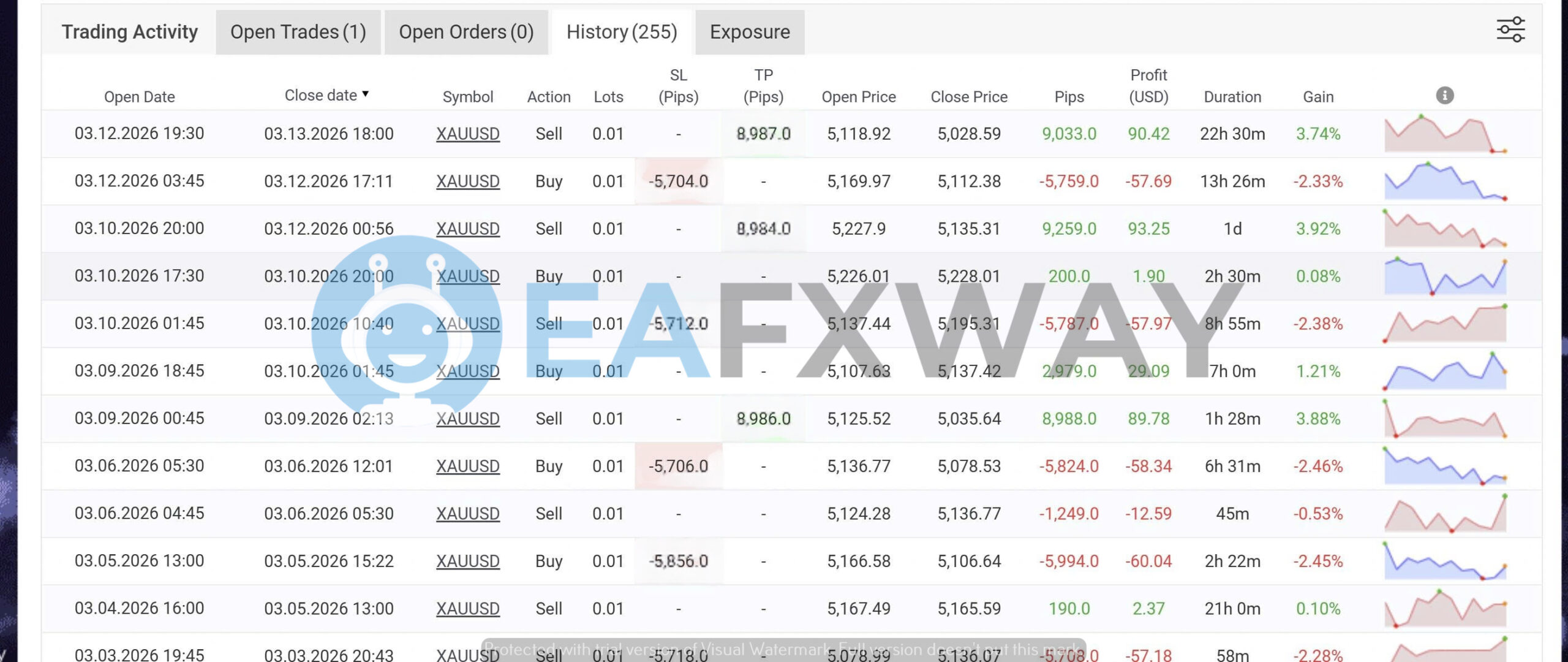This screenshot has height=662, width=1568.
Task: Open XAUUSD link in the 03.06.2026 05:30 row
Action: pyautogui.click(x=469, y=466)
